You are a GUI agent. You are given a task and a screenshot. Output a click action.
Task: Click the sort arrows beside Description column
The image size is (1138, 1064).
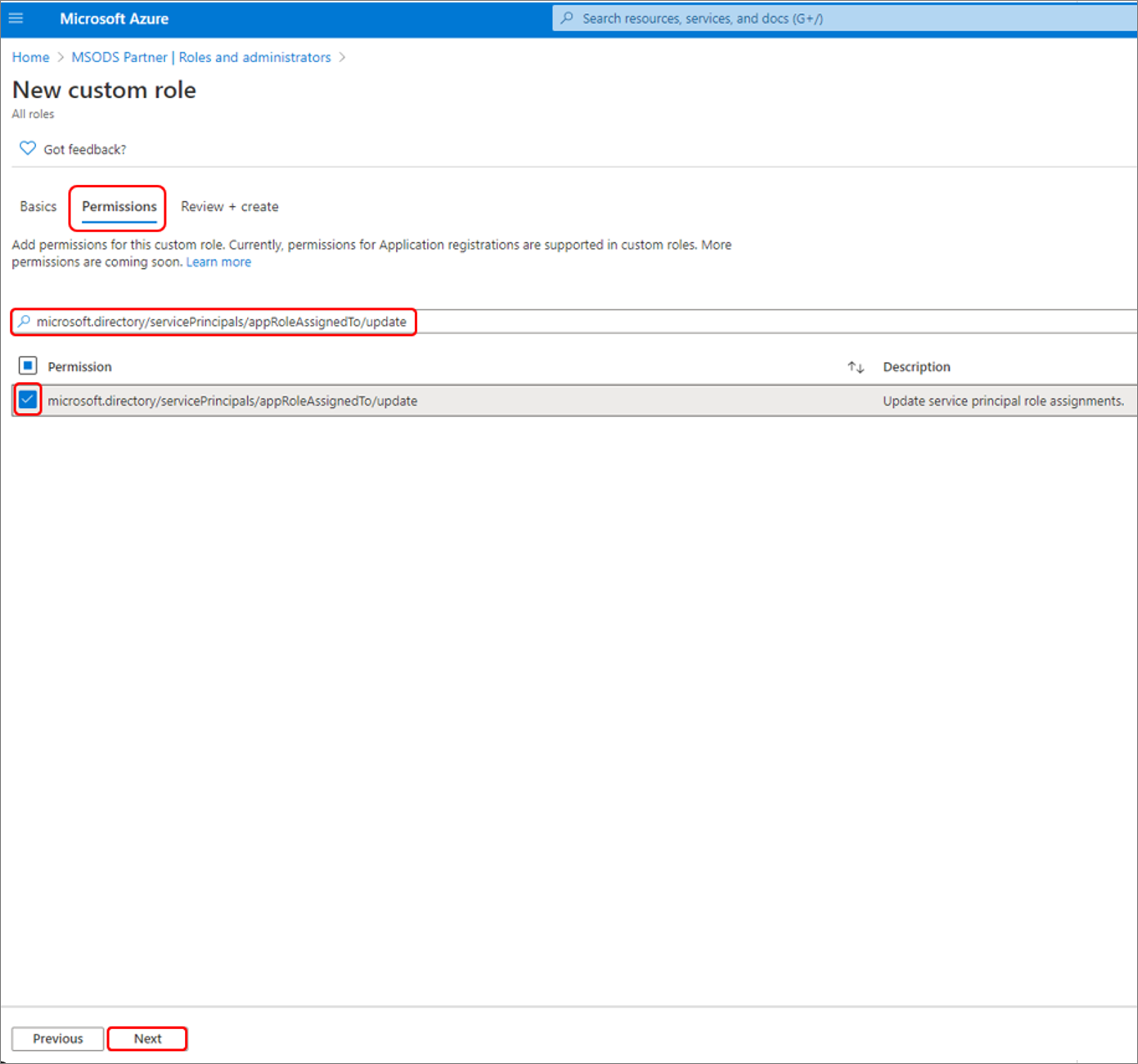(x=856, y=367)
